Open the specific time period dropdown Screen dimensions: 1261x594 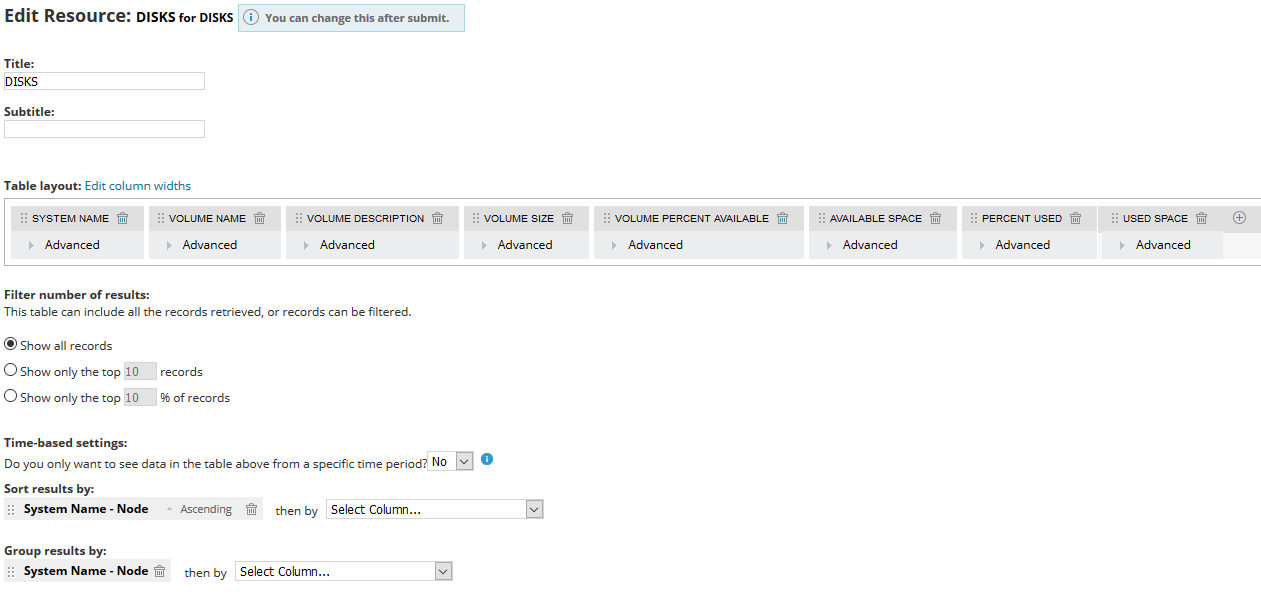450,461
